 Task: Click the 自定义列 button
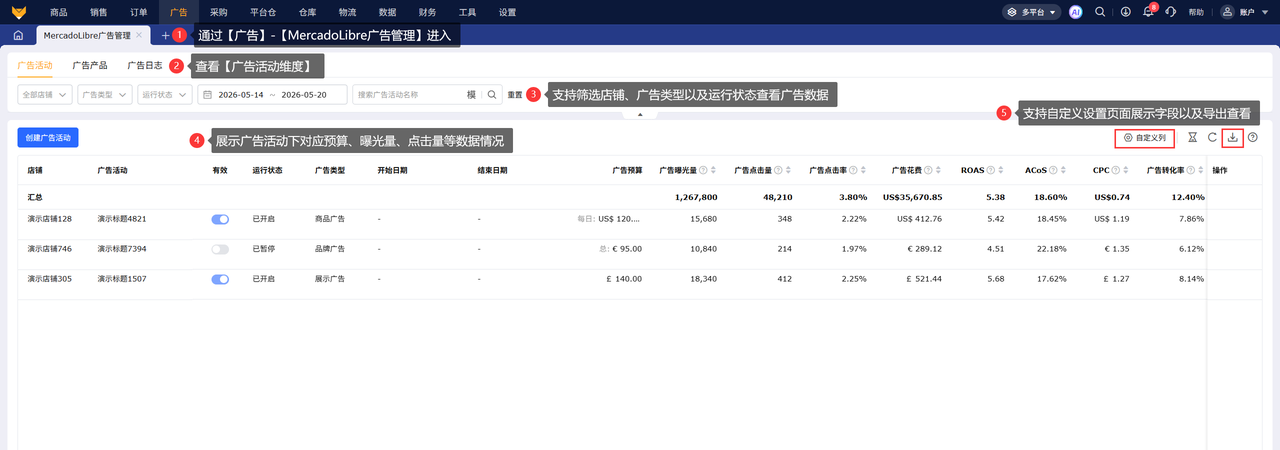click(x=1145, y=138)
